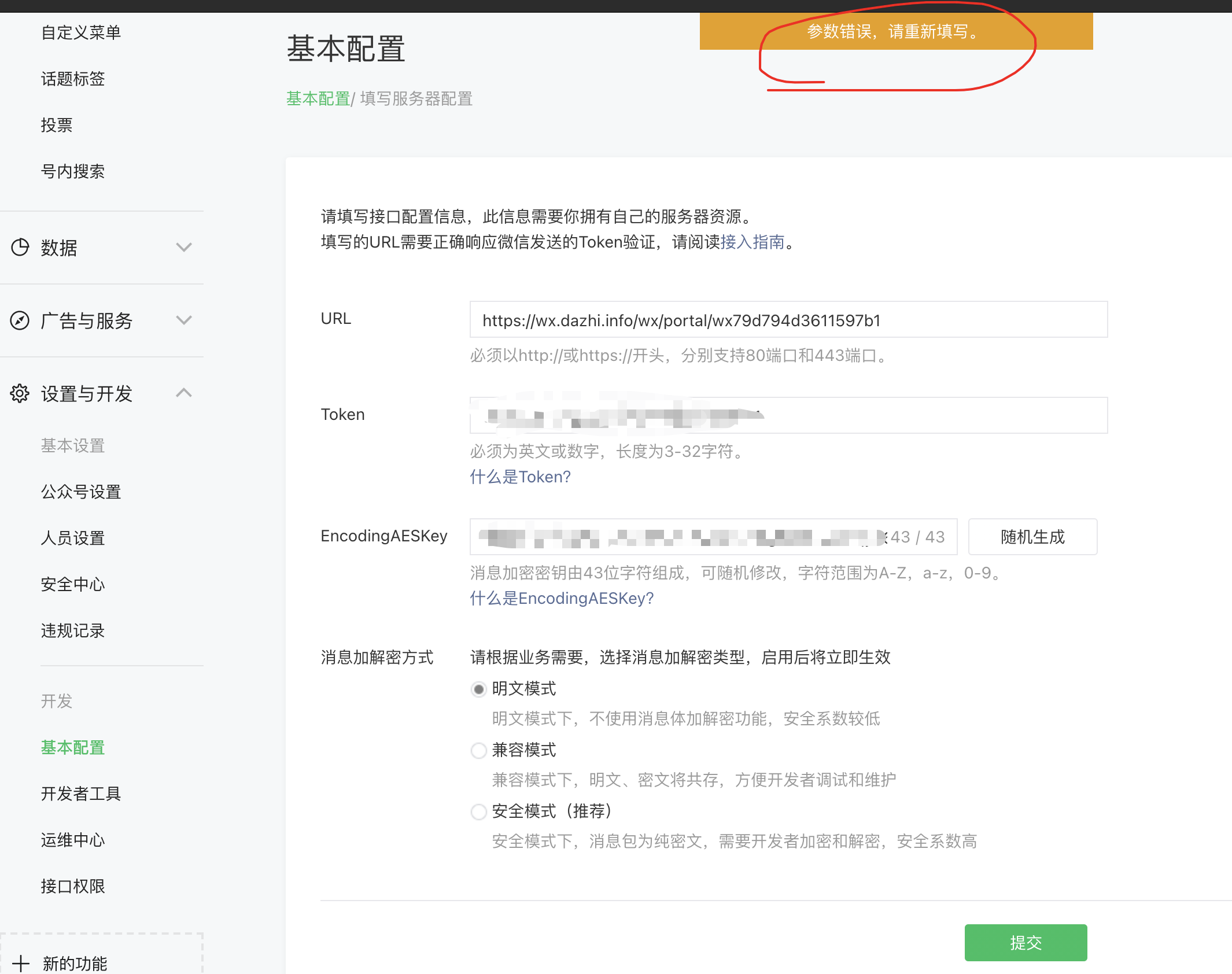Viewport: 1232px width, 974px height.
Task: Select the 明文模式 radio button
Action: [479, 689]
